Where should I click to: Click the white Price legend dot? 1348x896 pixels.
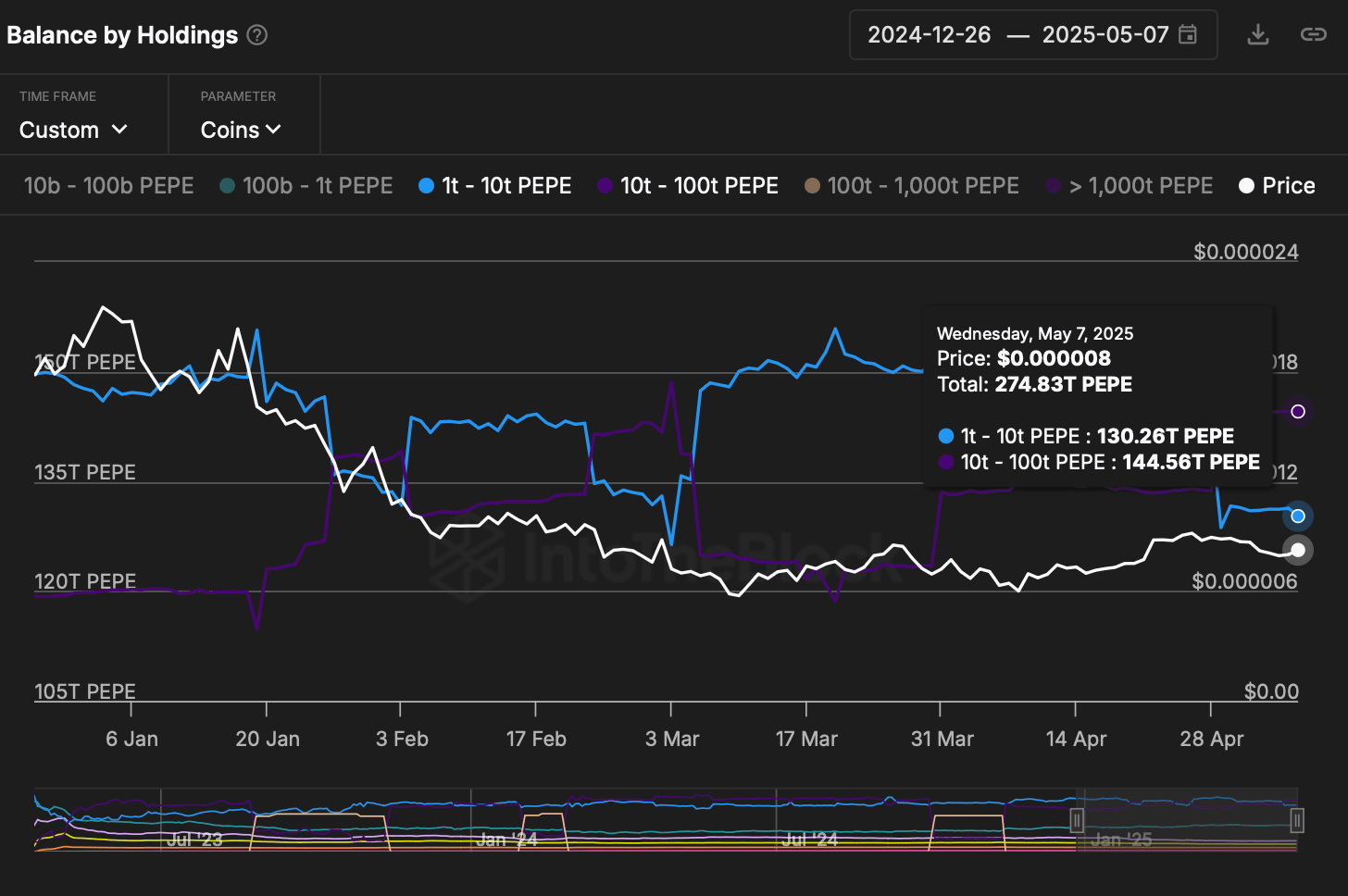tap(1246, 186)
